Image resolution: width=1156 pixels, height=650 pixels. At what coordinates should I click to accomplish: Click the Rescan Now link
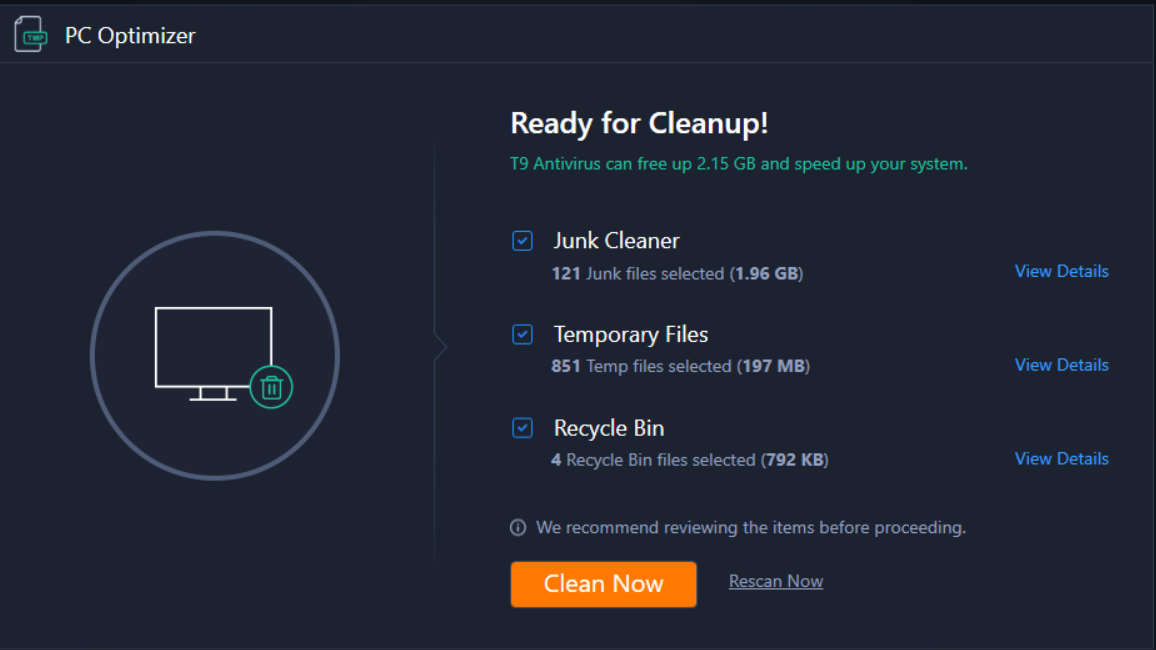tap(775, 580)
